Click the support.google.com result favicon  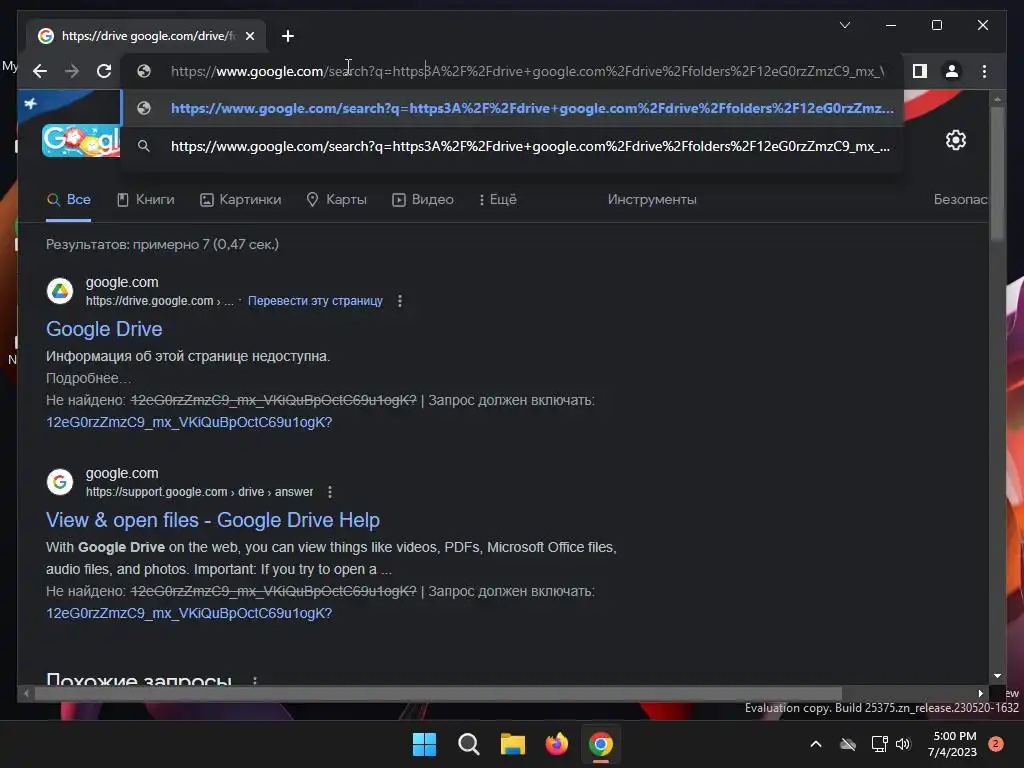(x=60, y=482)
